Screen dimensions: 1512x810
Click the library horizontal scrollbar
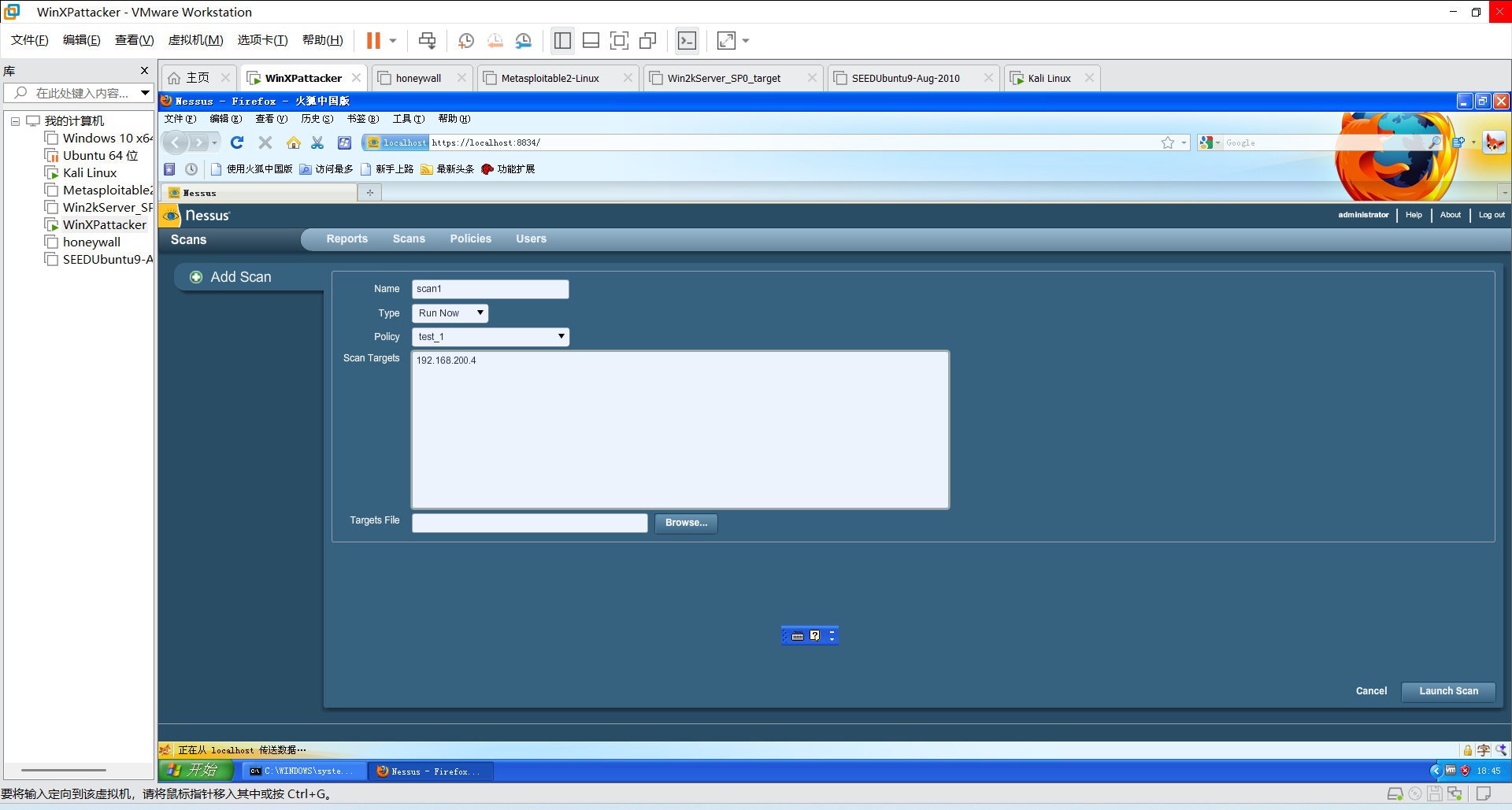(64, 770)
